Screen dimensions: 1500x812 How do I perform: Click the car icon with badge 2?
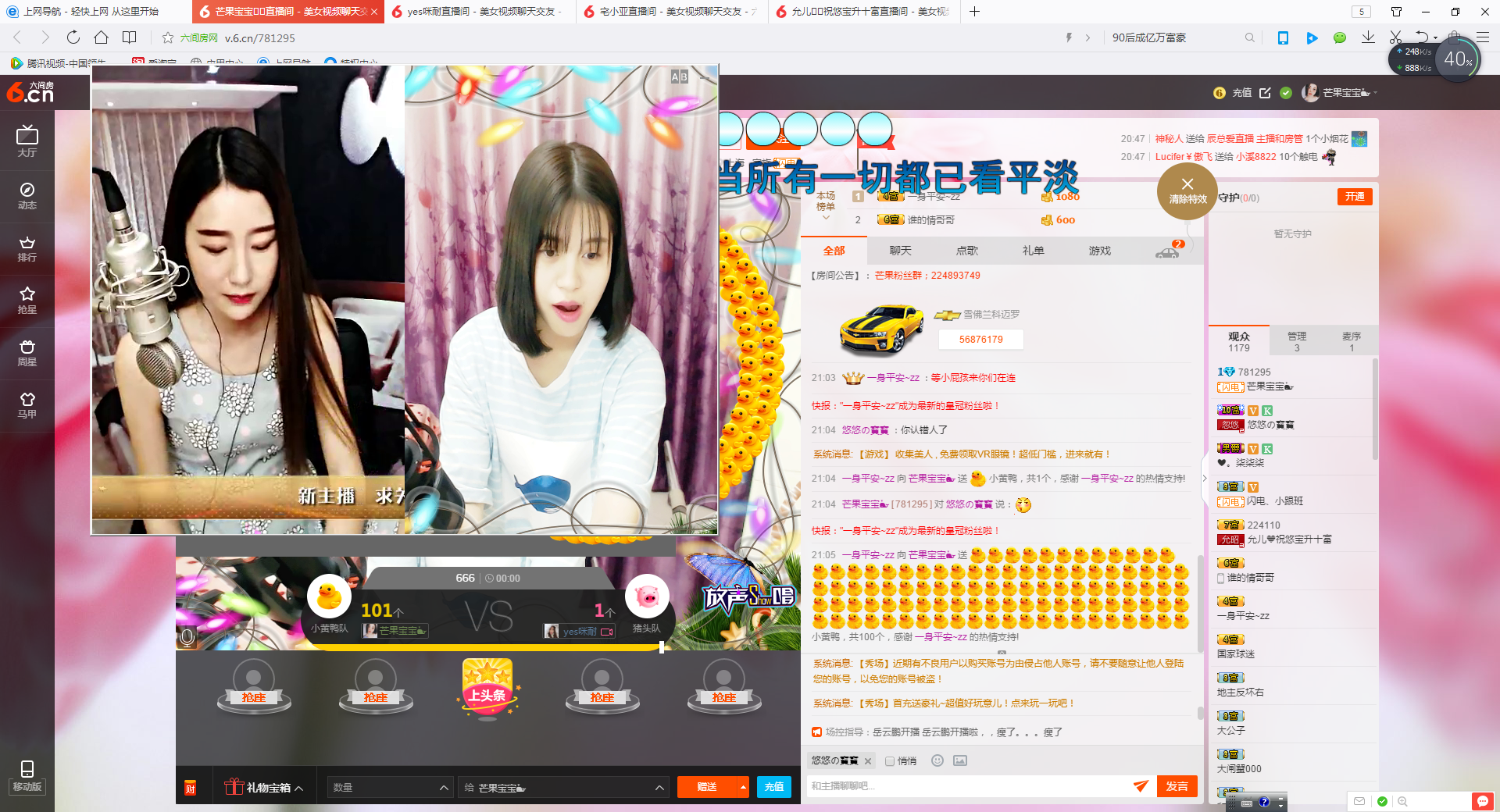[1169, 251]
